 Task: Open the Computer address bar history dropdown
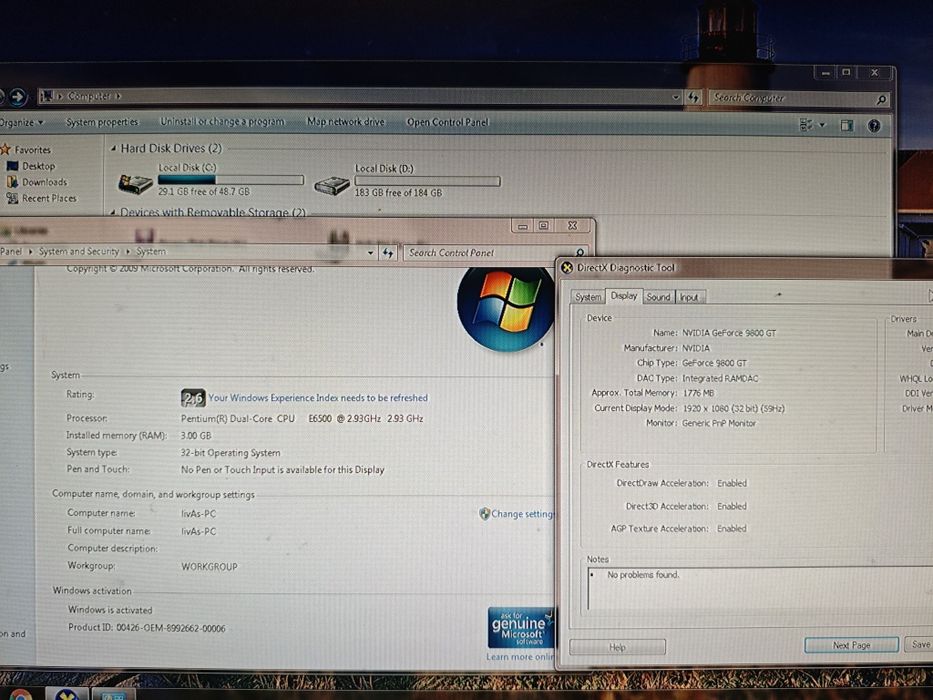tap(675, 97)
